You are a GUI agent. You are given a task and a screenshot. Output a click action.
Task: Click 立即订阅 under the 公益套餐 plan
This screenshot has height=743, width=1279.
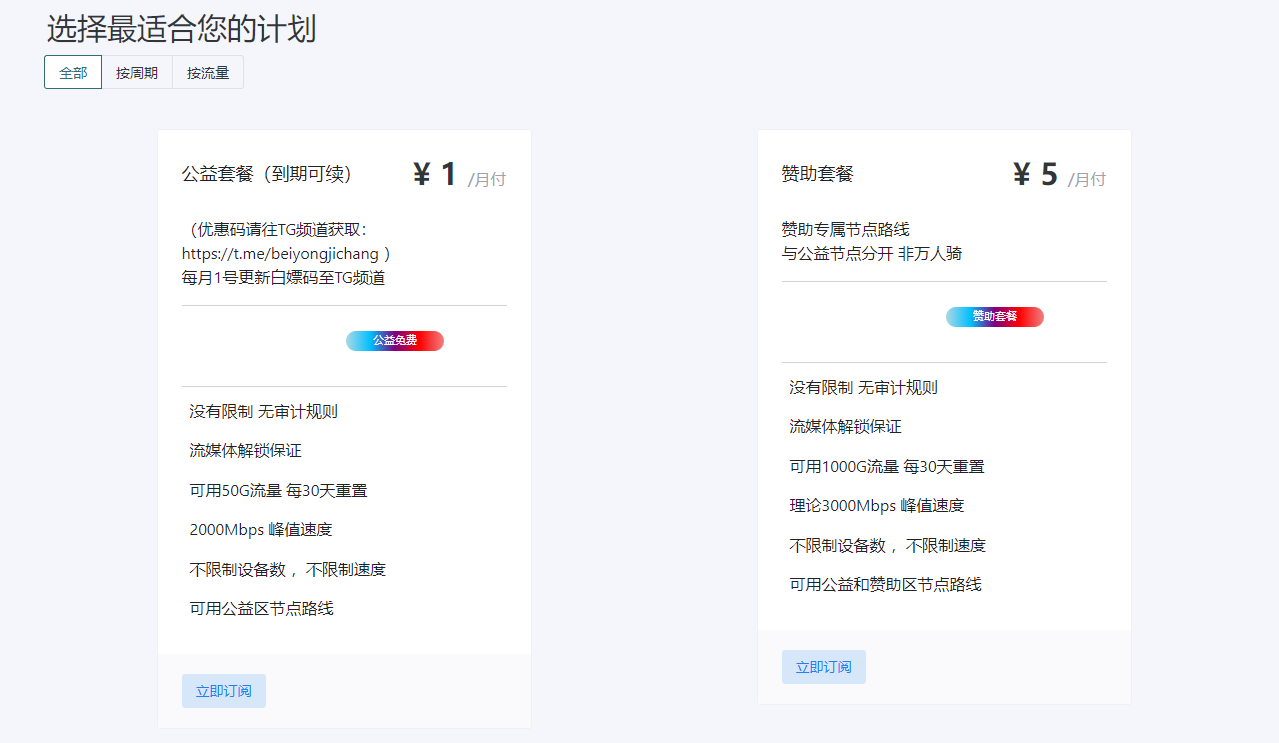(224, 691)
